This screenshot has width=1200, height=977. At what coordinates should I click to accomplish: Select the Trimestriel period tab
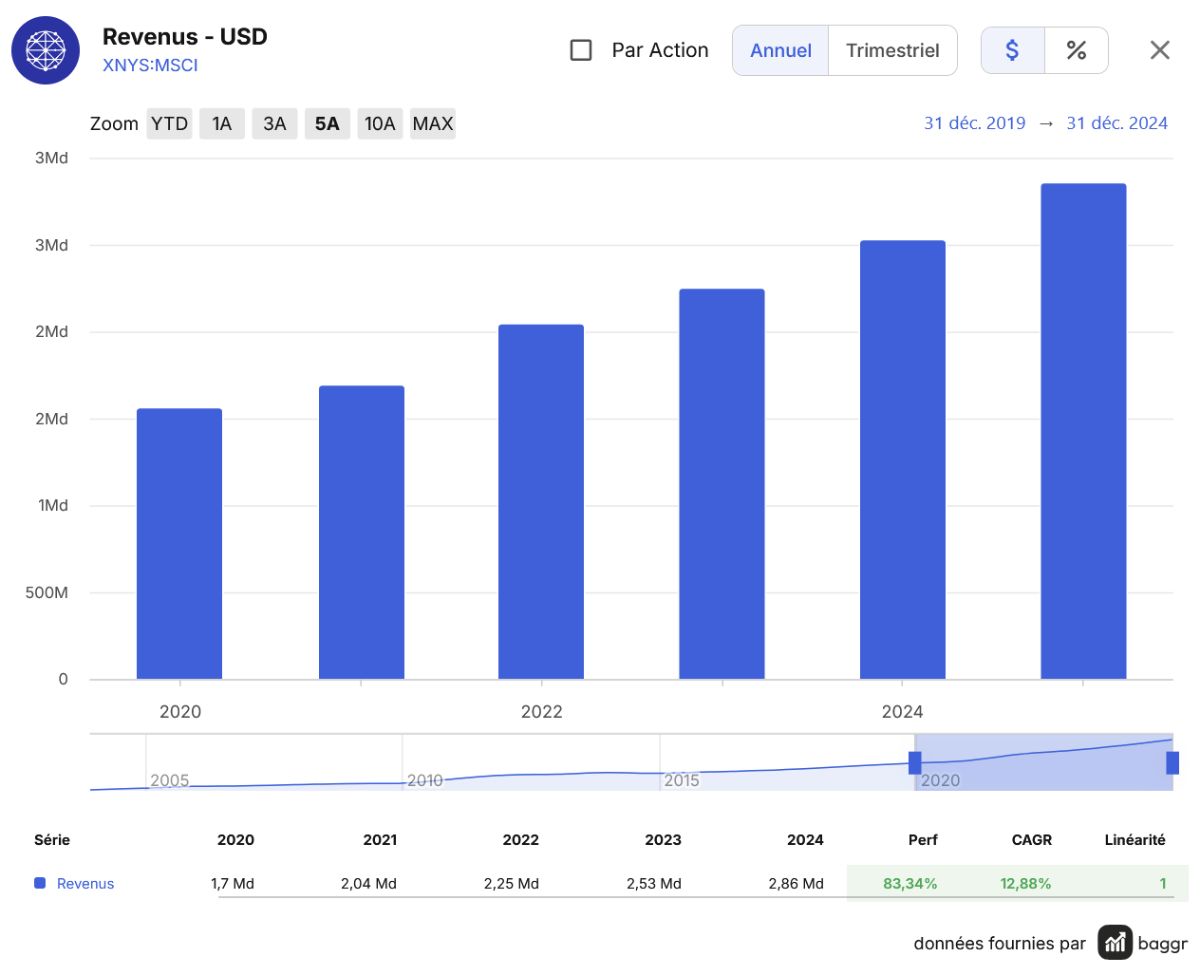coord(893,50)
